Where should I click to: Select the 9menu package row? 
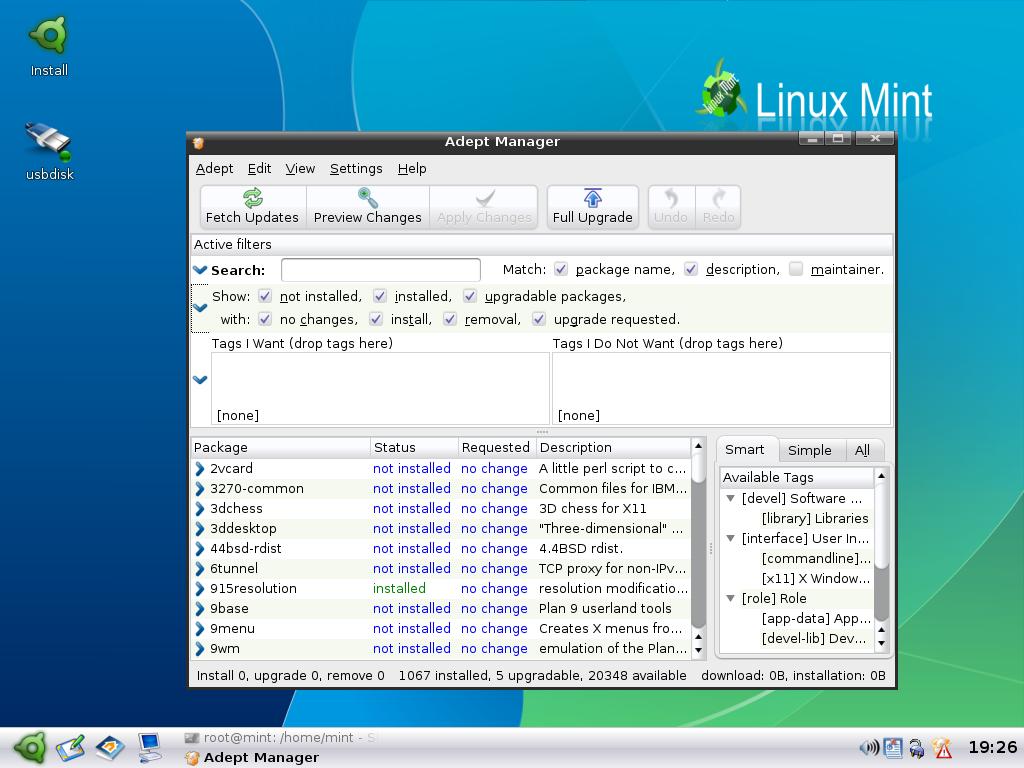coord(441,628)
